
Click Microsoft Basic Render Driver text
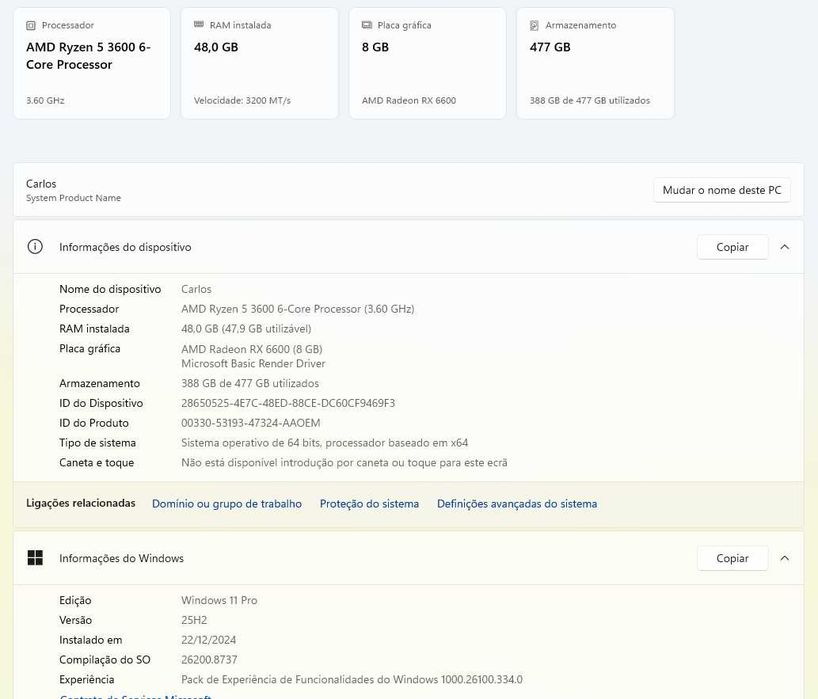[x=253, y=364]
